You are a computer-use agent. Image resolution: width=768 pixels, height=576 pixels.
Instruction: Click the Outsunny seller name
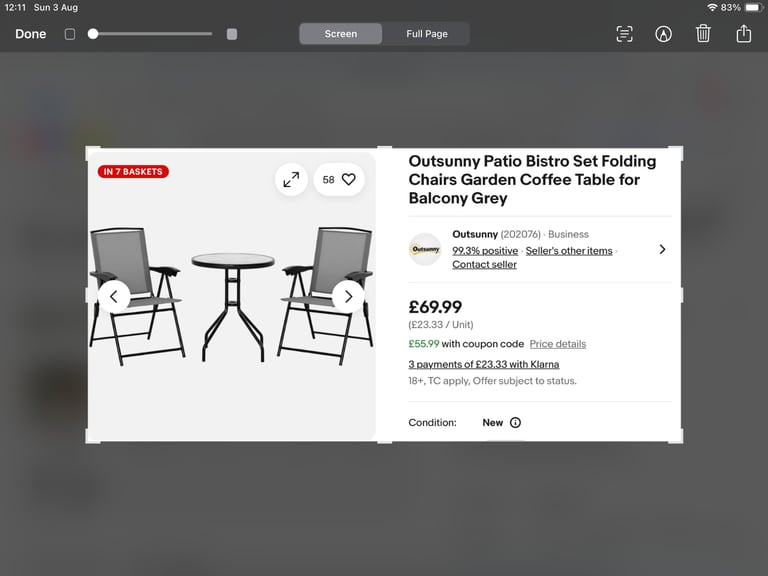[x=475, y=234]
